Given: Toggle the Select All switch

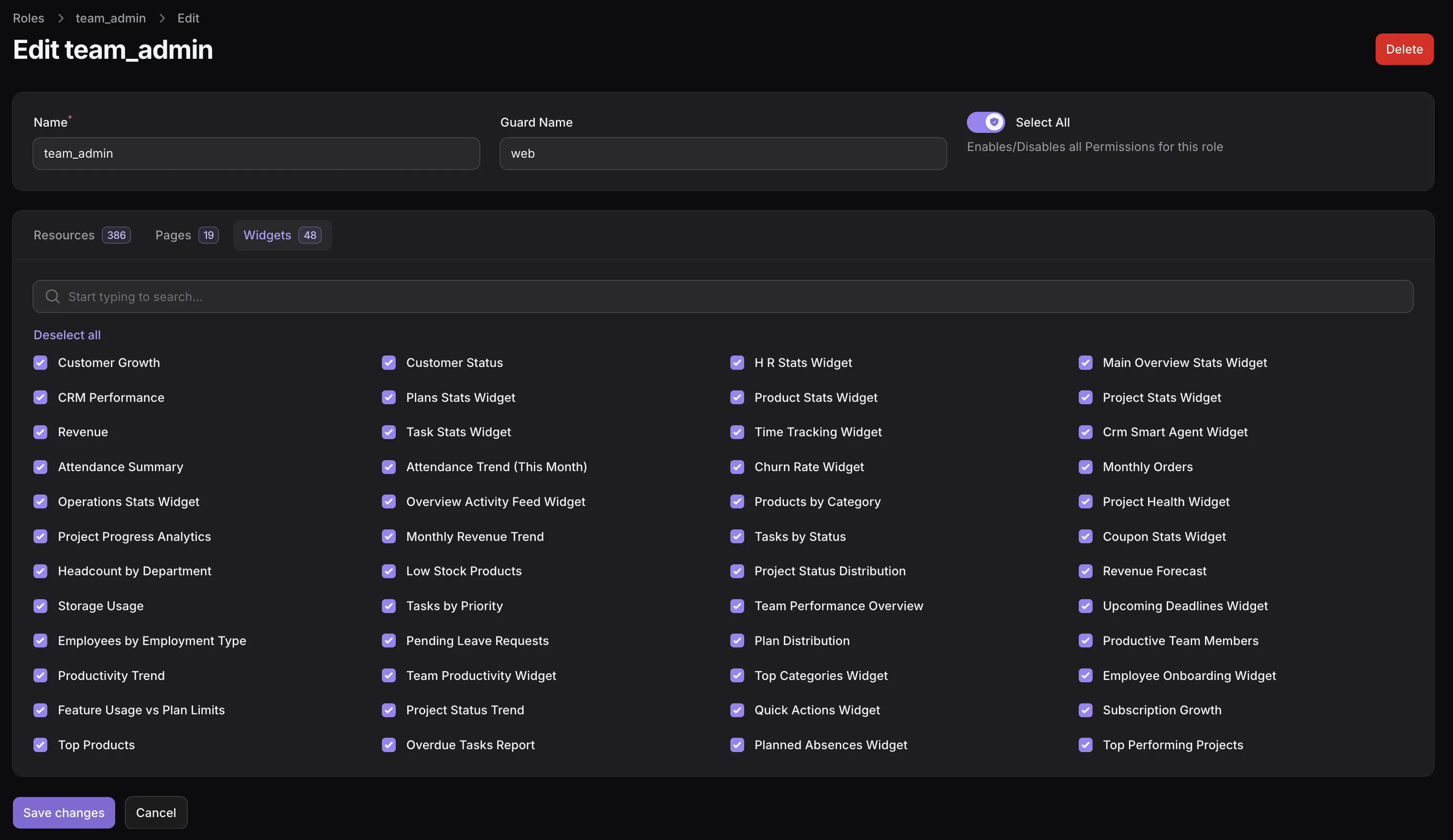Looking at the screenshot, I should click(x=986, y=122).
